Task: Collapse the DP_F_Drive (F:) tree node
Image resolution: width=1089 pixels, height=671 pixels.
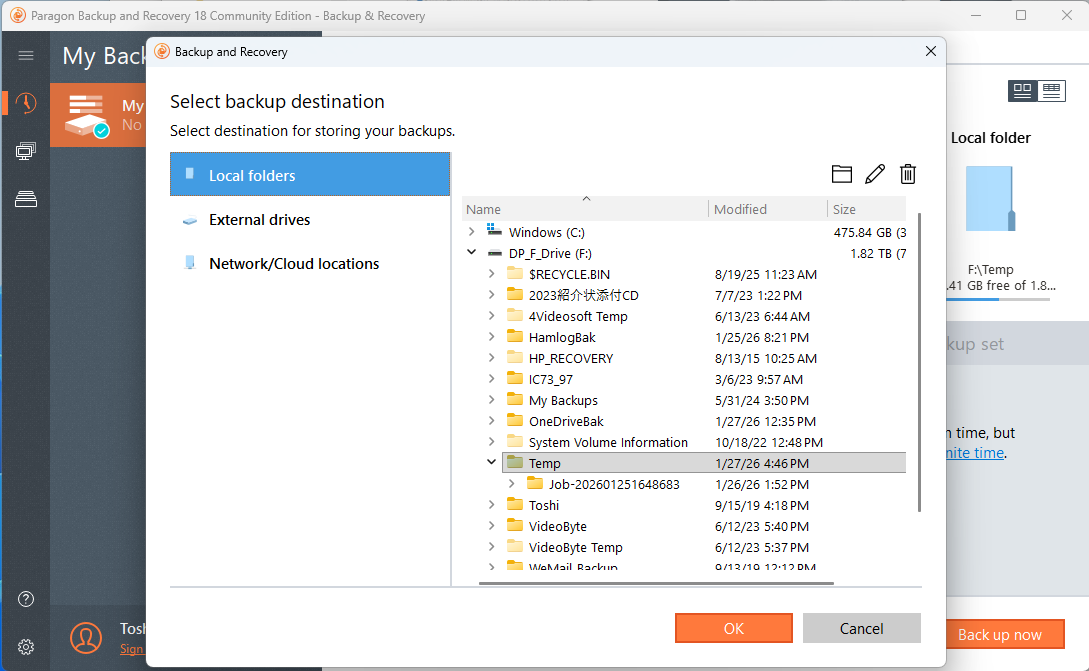Action: (x=472, y=252)
